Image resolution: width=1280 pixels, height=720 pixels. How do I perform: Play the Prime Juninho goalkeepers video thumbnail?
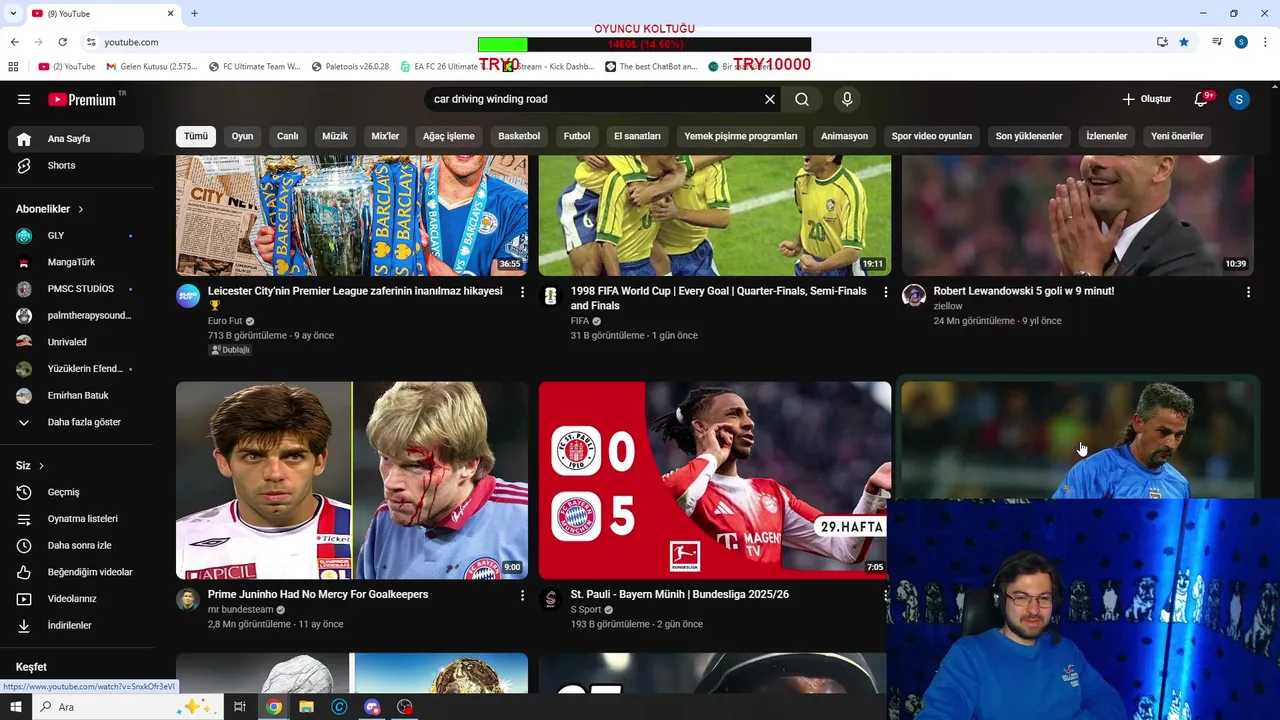[x=352, y=480]
